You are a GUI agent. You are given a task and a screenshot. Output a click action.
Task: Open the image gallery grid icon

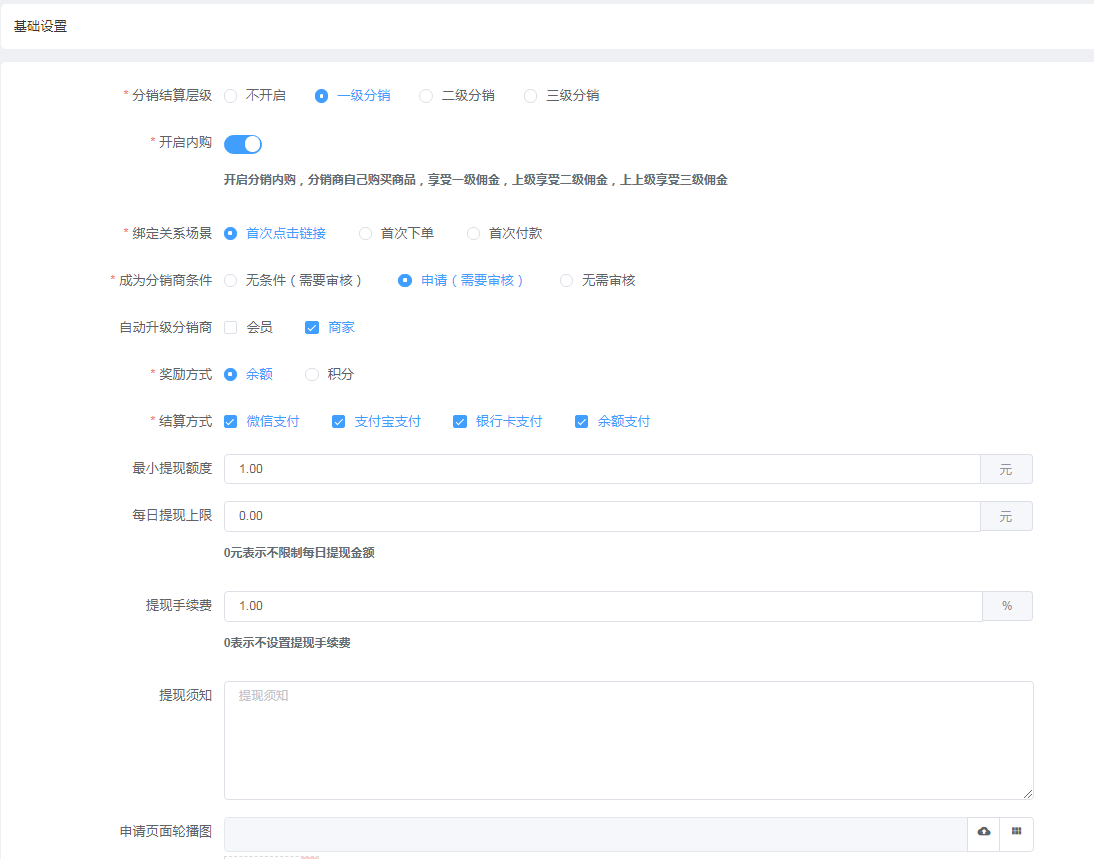1016,832
